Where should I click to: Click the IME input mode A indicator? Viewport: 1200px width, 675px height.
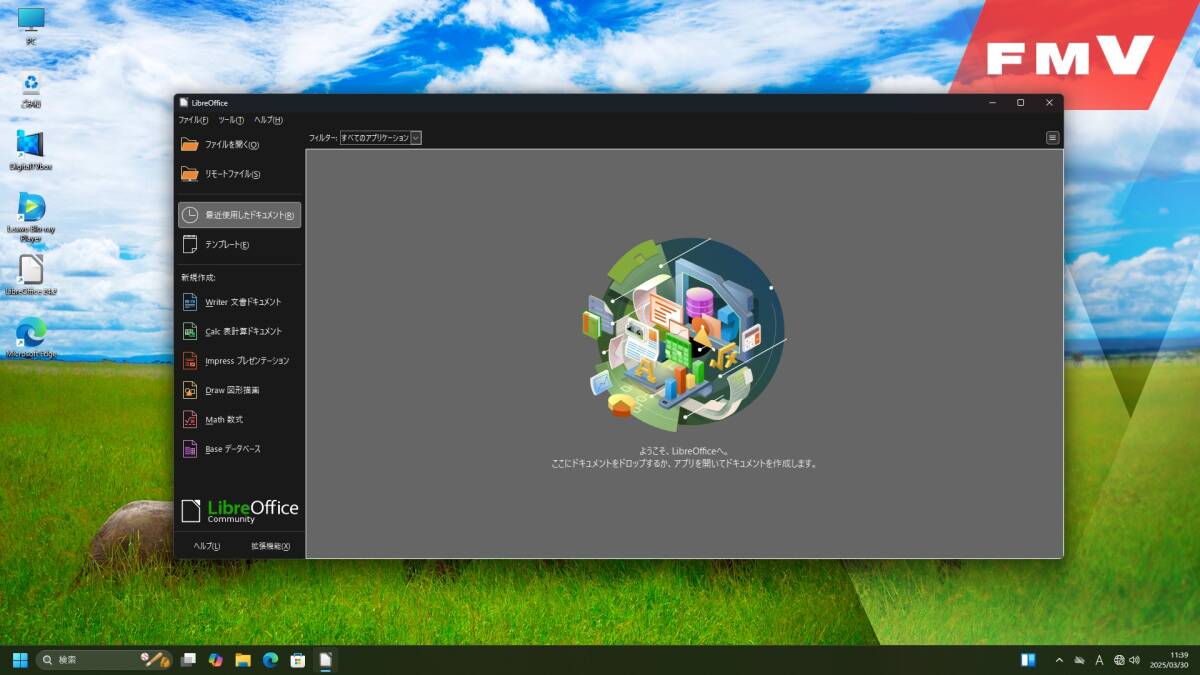coord(1099,660)
